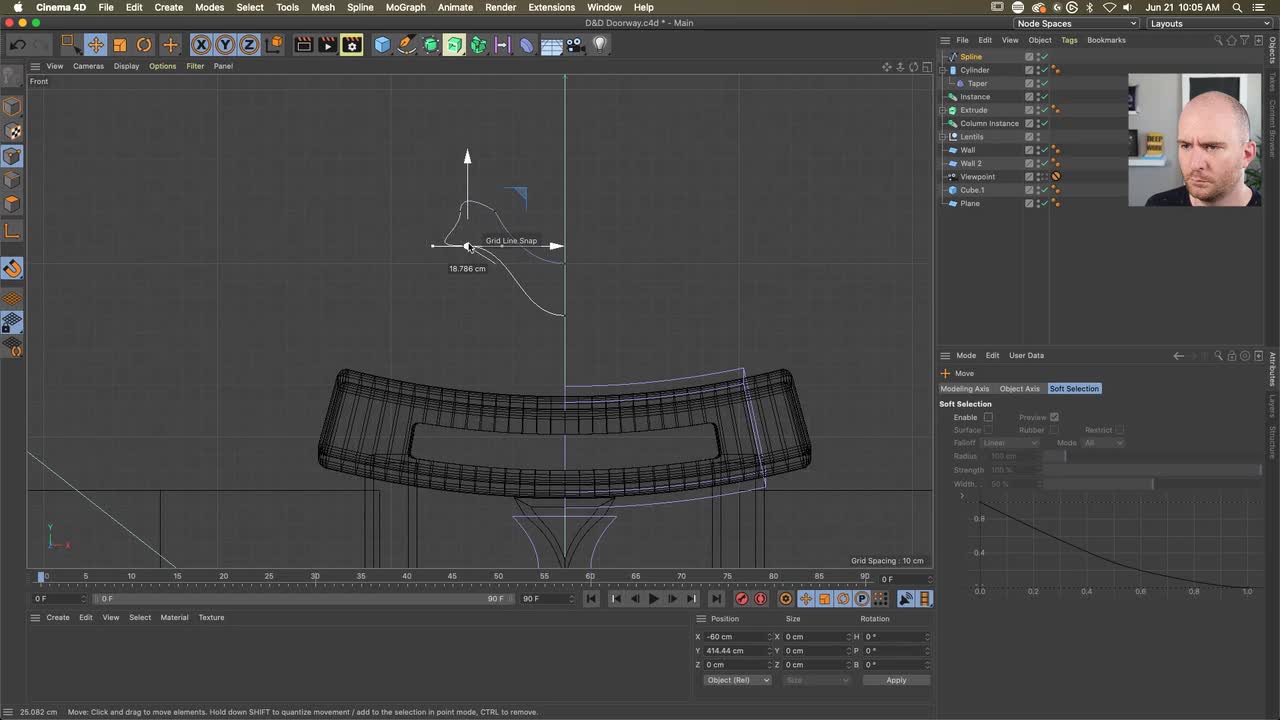Click the Extrude generator icon

pos(454,45)
